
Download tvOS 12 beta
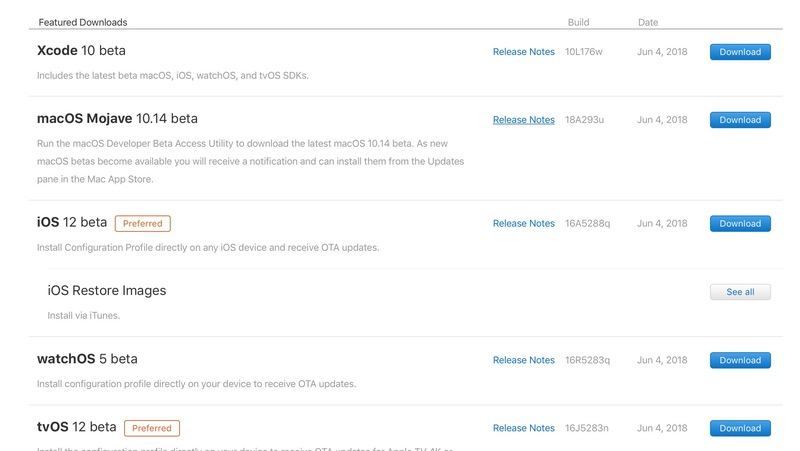click(740, 429)
